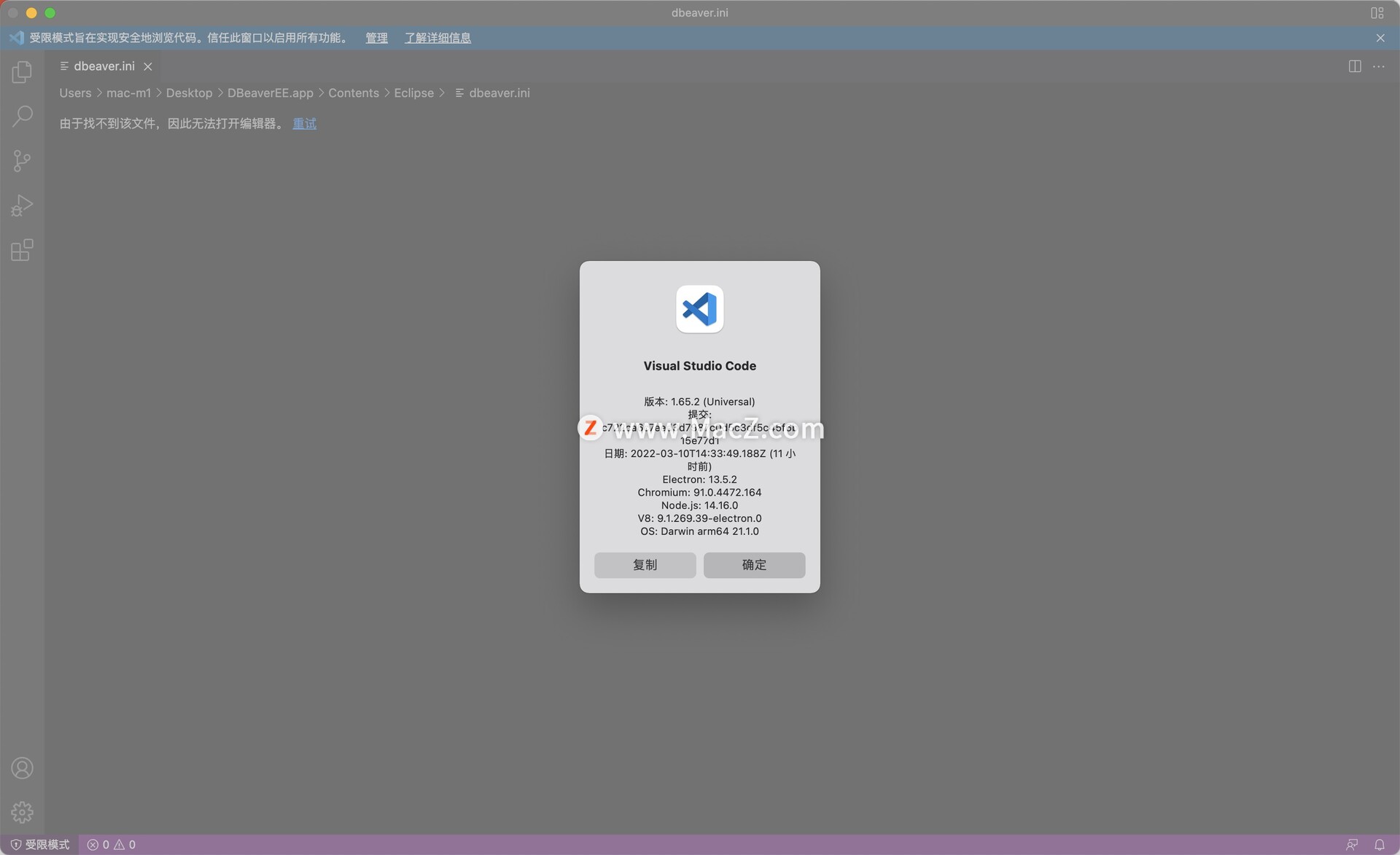Click the 'Visual Studio Code' dialog title
The height and width of the screenshot is (855, 1400).
point(699,366)
